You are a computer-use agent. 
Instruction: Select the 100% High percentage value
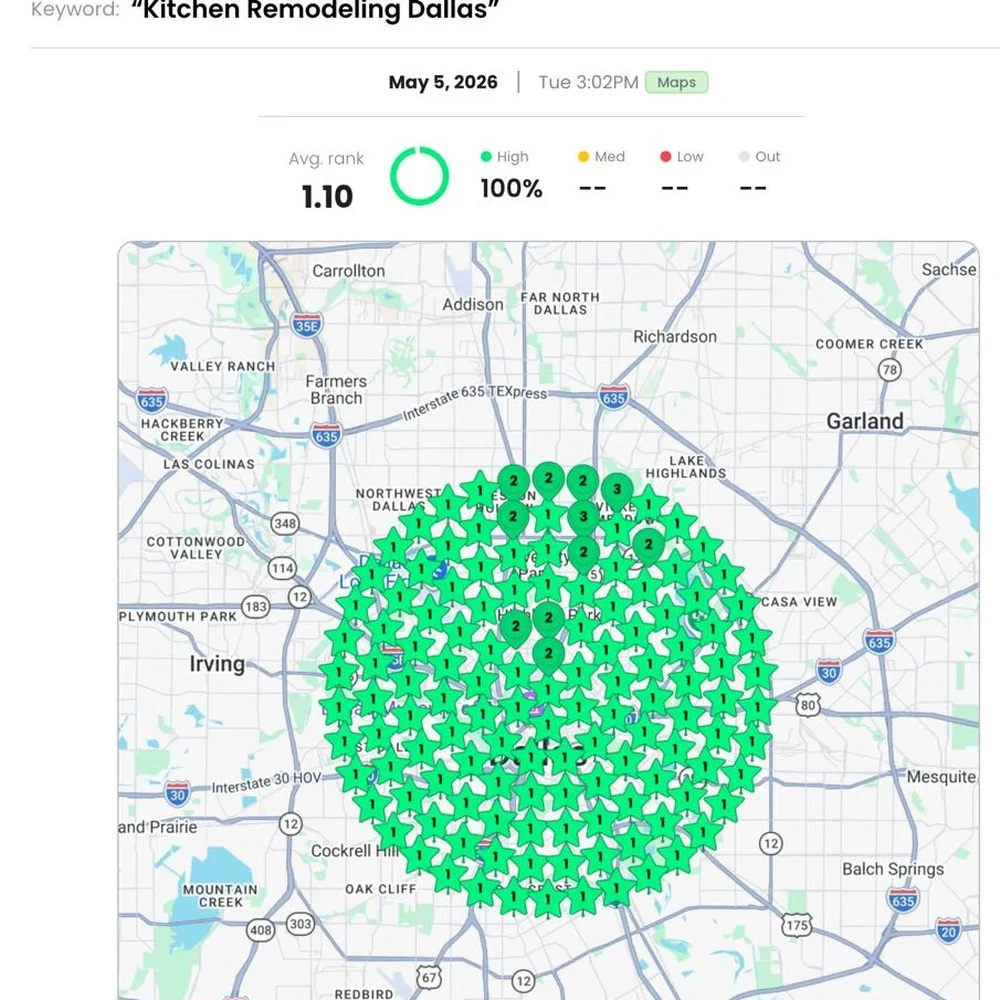pos(511,188)
